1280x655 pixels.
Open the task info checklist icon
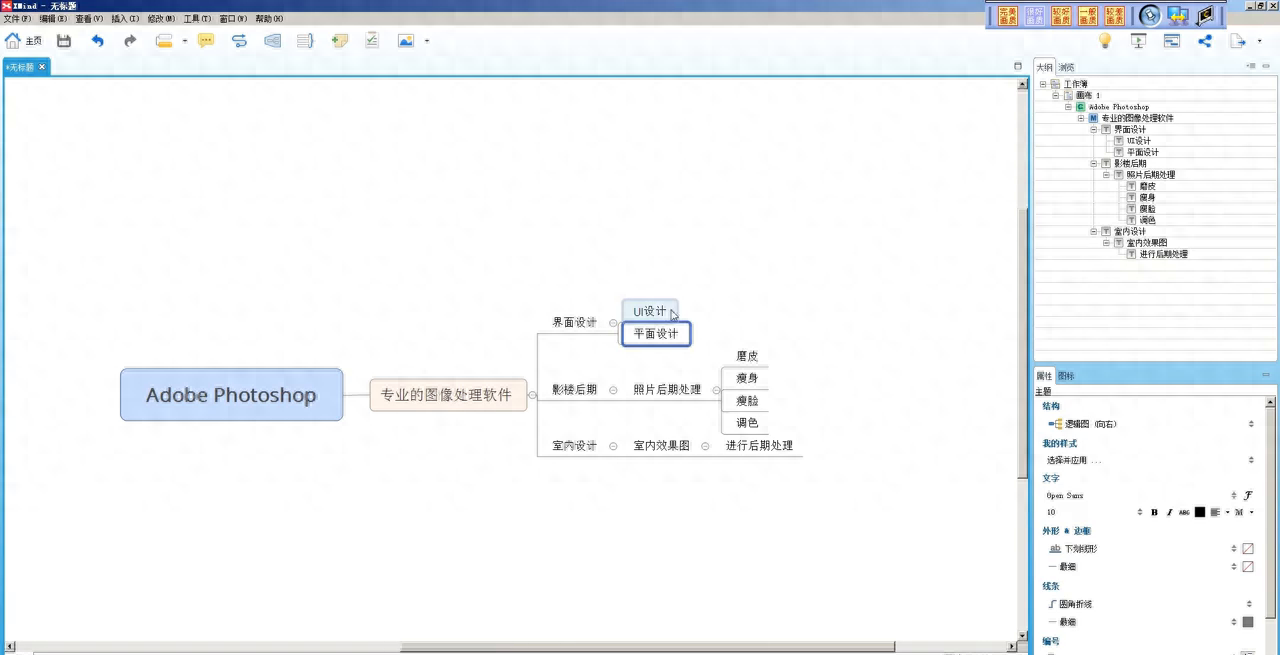(x=372, y=41)
